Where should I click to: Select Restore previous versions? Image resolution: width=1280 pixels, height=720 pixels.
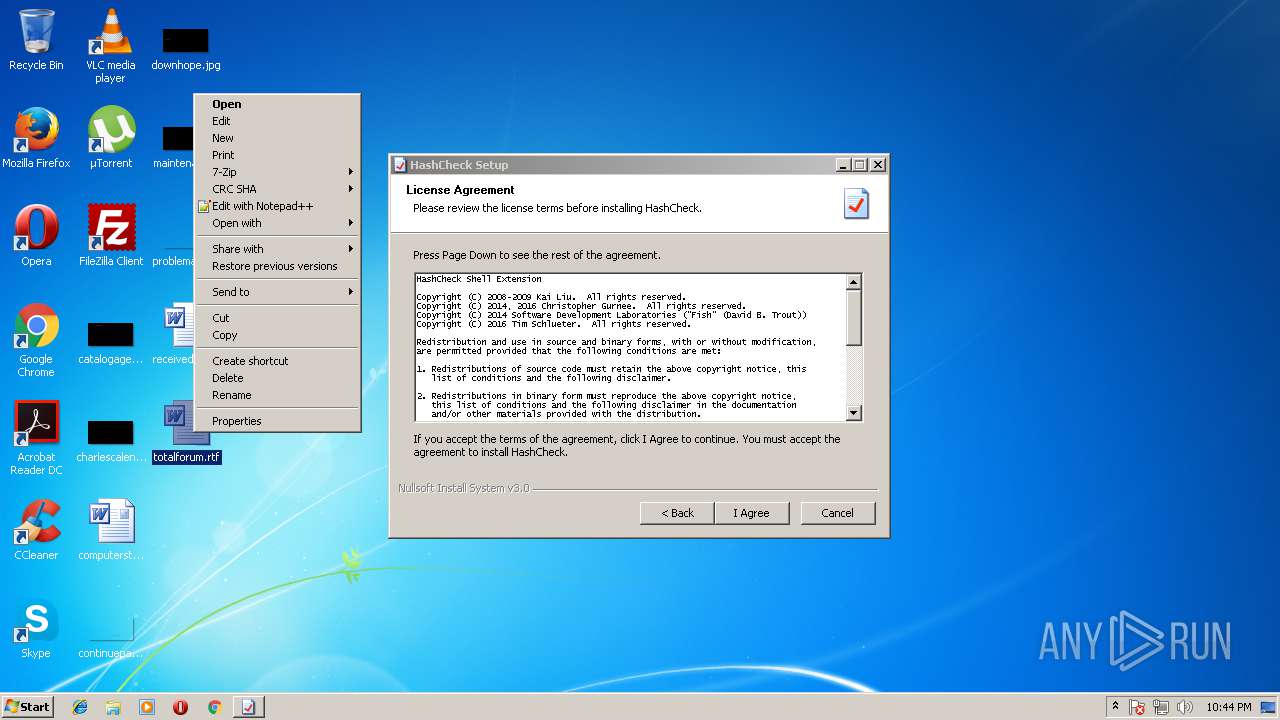click(277, 266)
